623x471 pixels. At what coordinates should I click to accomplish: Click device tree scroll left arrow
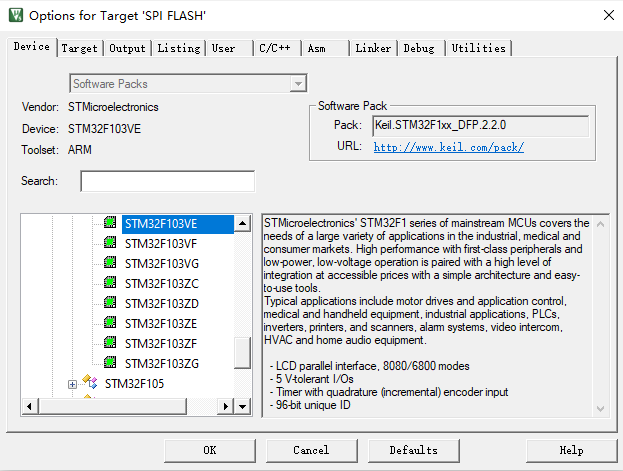(x=29, y=407)
